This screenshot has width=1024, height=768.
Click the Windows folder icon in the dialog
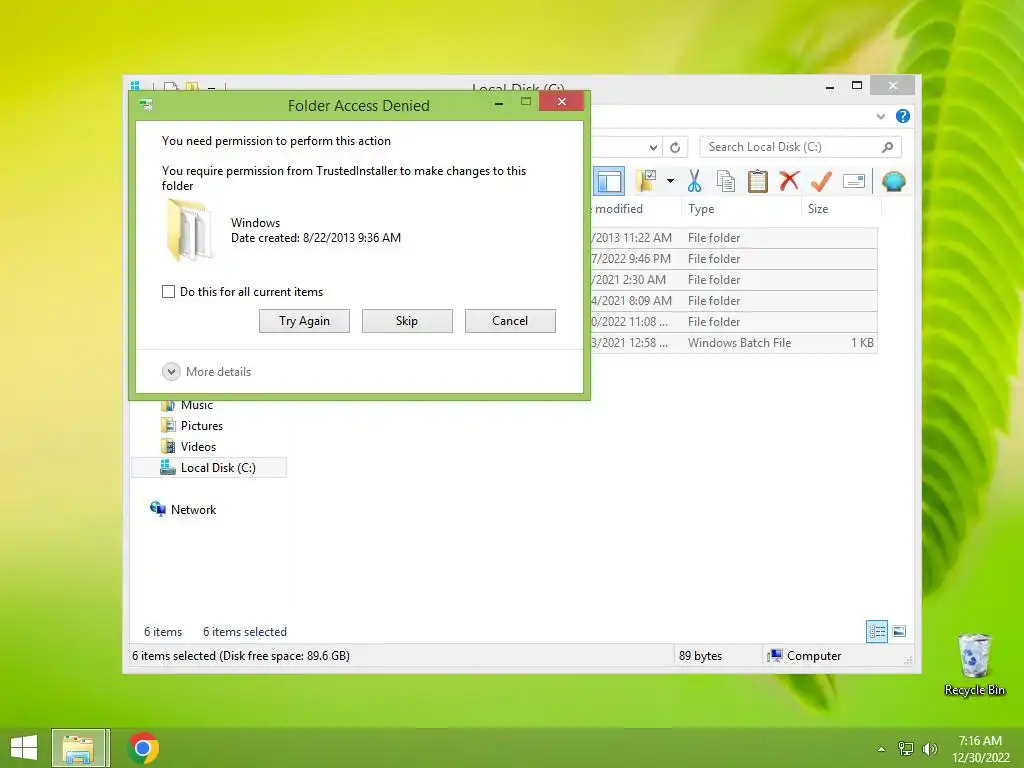pyautogui.click(x=189, y=230)
